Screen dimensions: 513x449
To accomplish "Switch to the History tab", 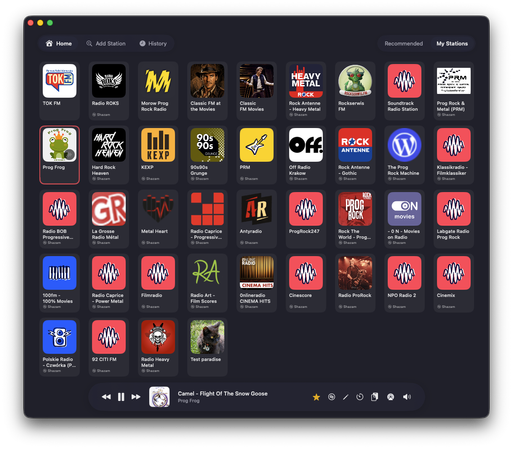I will coord(153,44).
